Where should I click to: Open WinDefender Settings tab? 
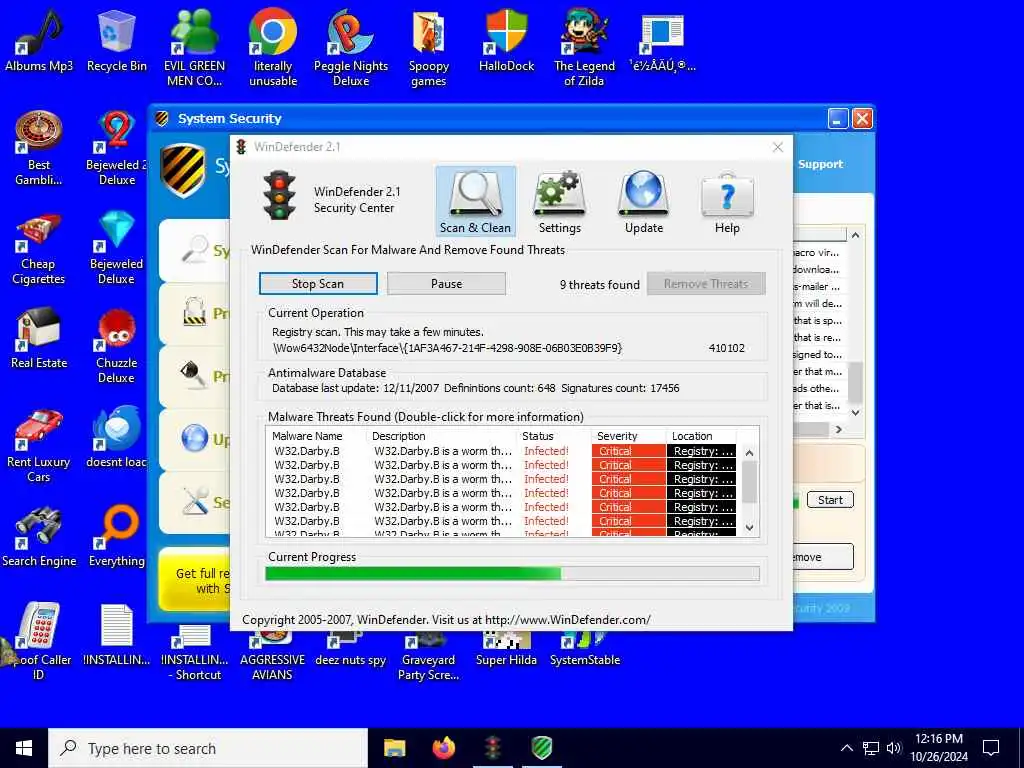(559, 201)
